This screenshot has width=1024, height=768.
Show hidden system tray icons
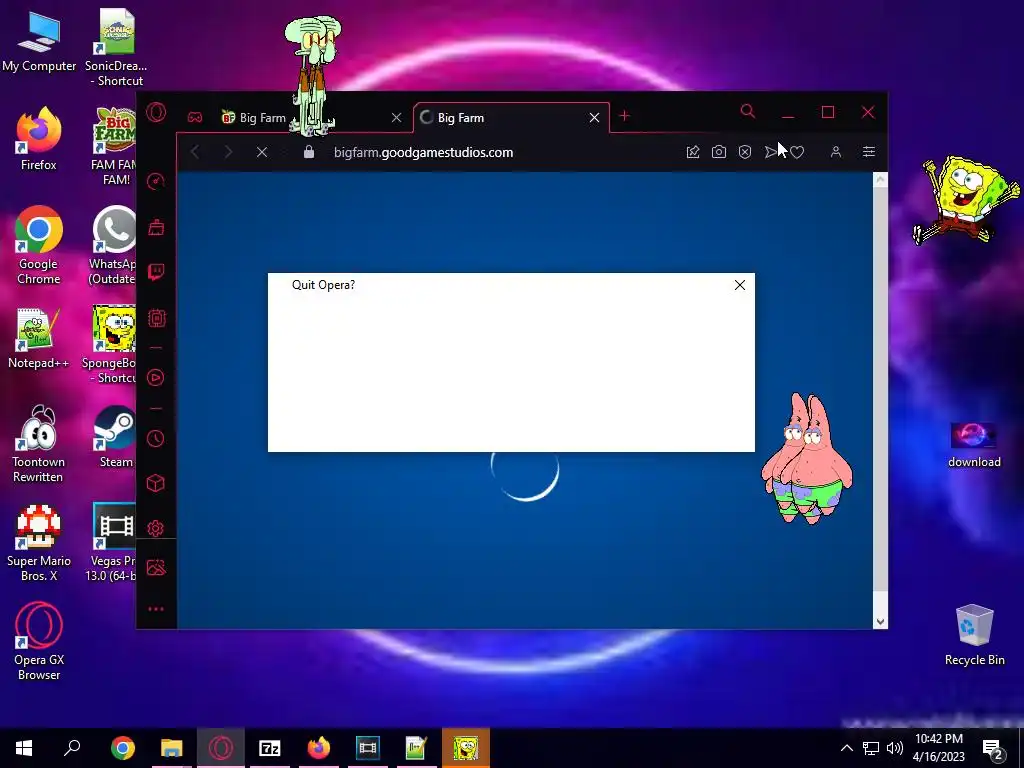846,748
